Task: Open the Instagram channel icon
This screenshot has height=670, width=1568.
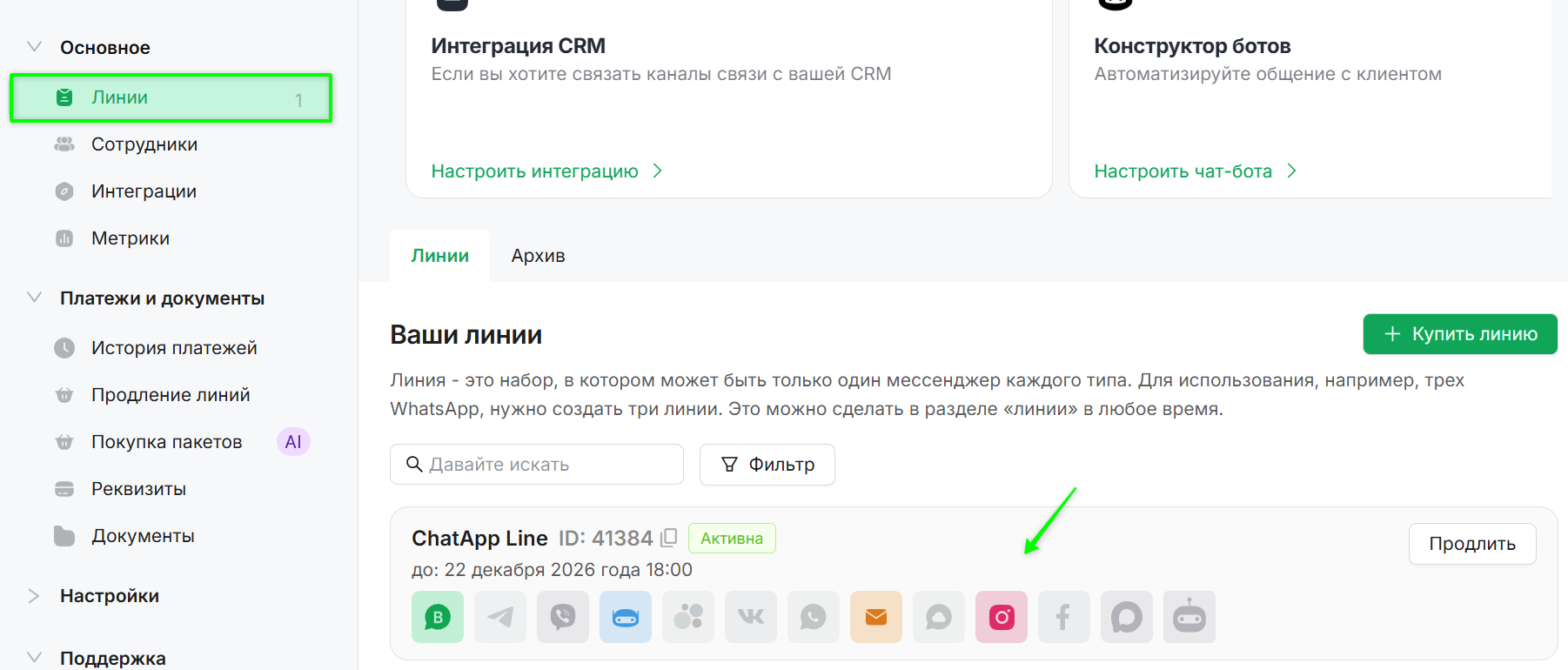Action: [x=1002, y=617]
